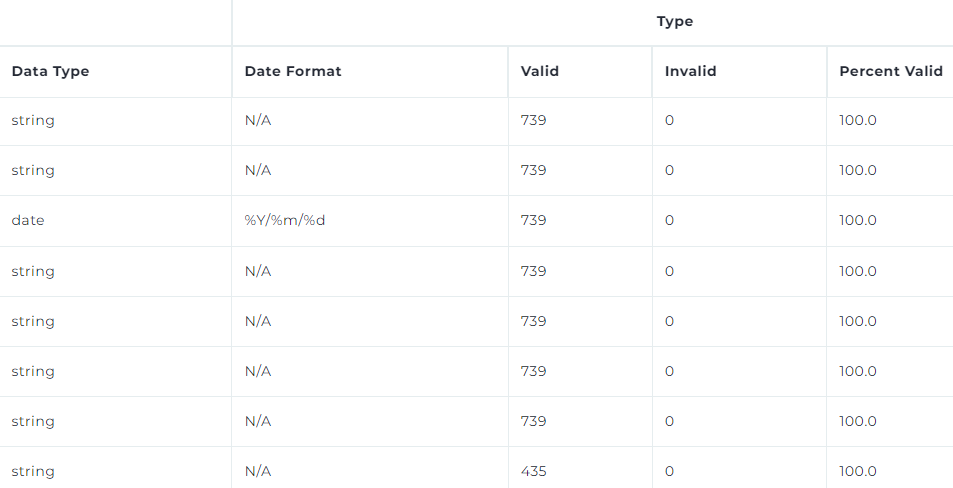This screenshot has width=953, height=488.
Task: Select the string cell in the first data row
Action: pyautogui.click(x=33, y=120)
